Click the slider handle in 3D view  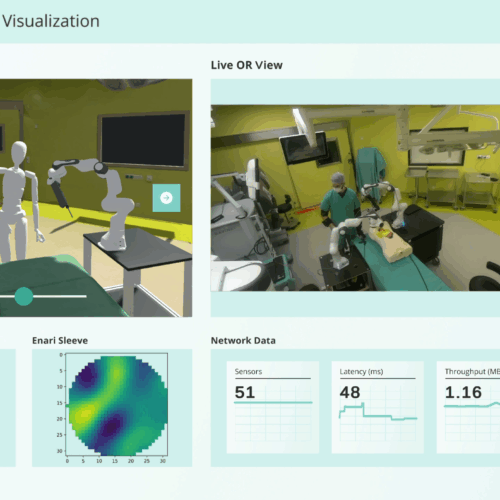click(x=24, y=296)
